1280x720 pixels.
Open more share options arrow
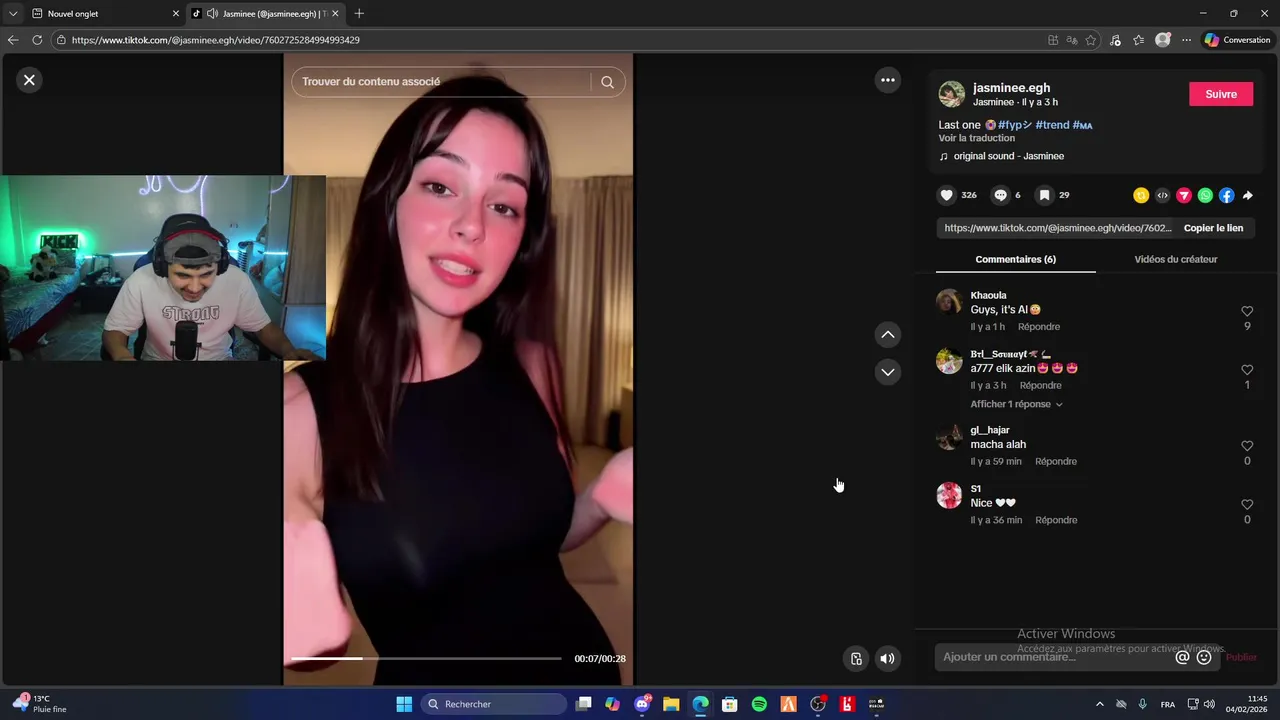1247,195
